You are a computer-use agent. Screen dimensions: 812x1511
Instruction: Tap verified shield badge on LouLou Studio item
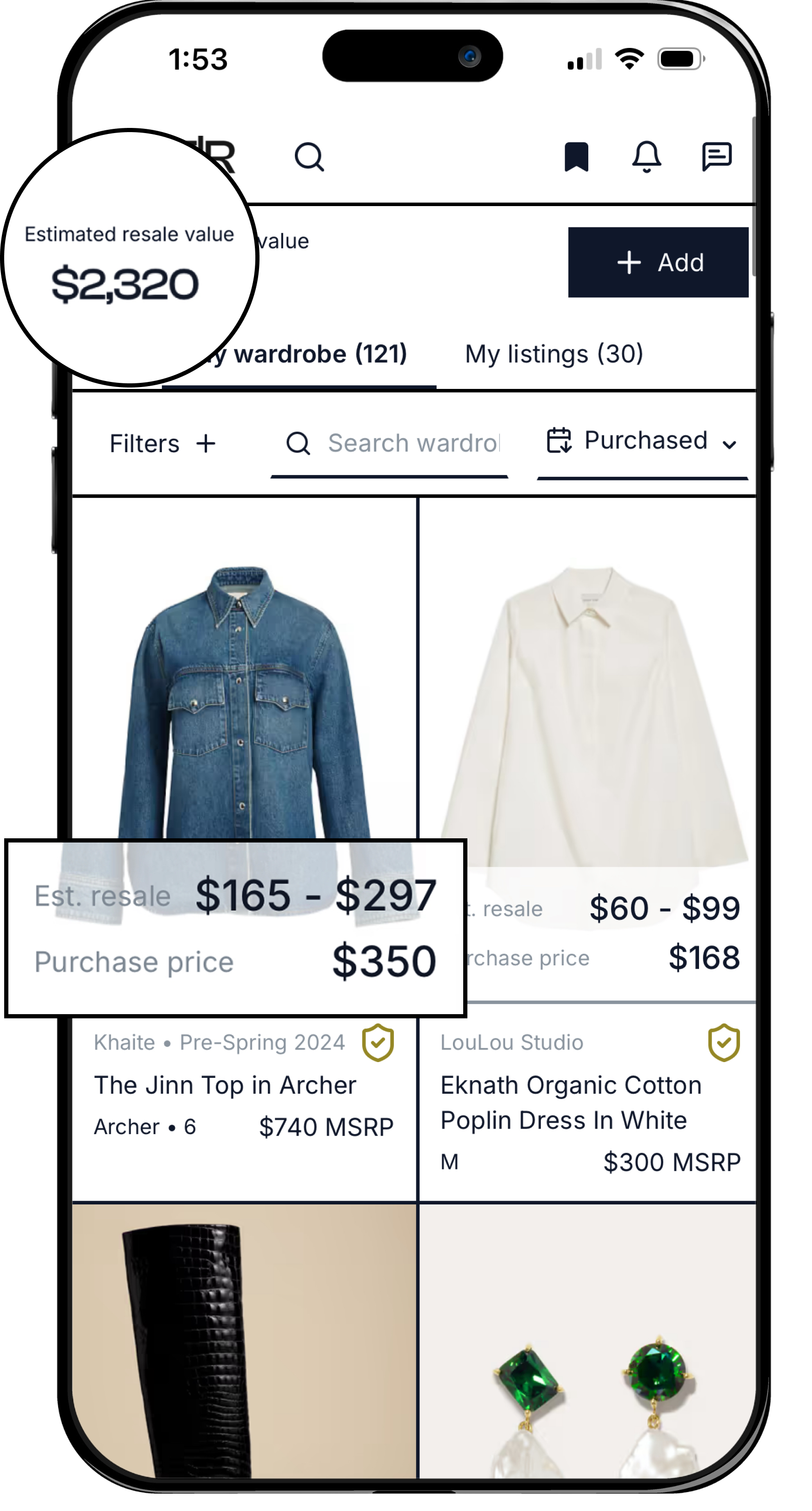pyautogui.click(x=724, y=1043)
